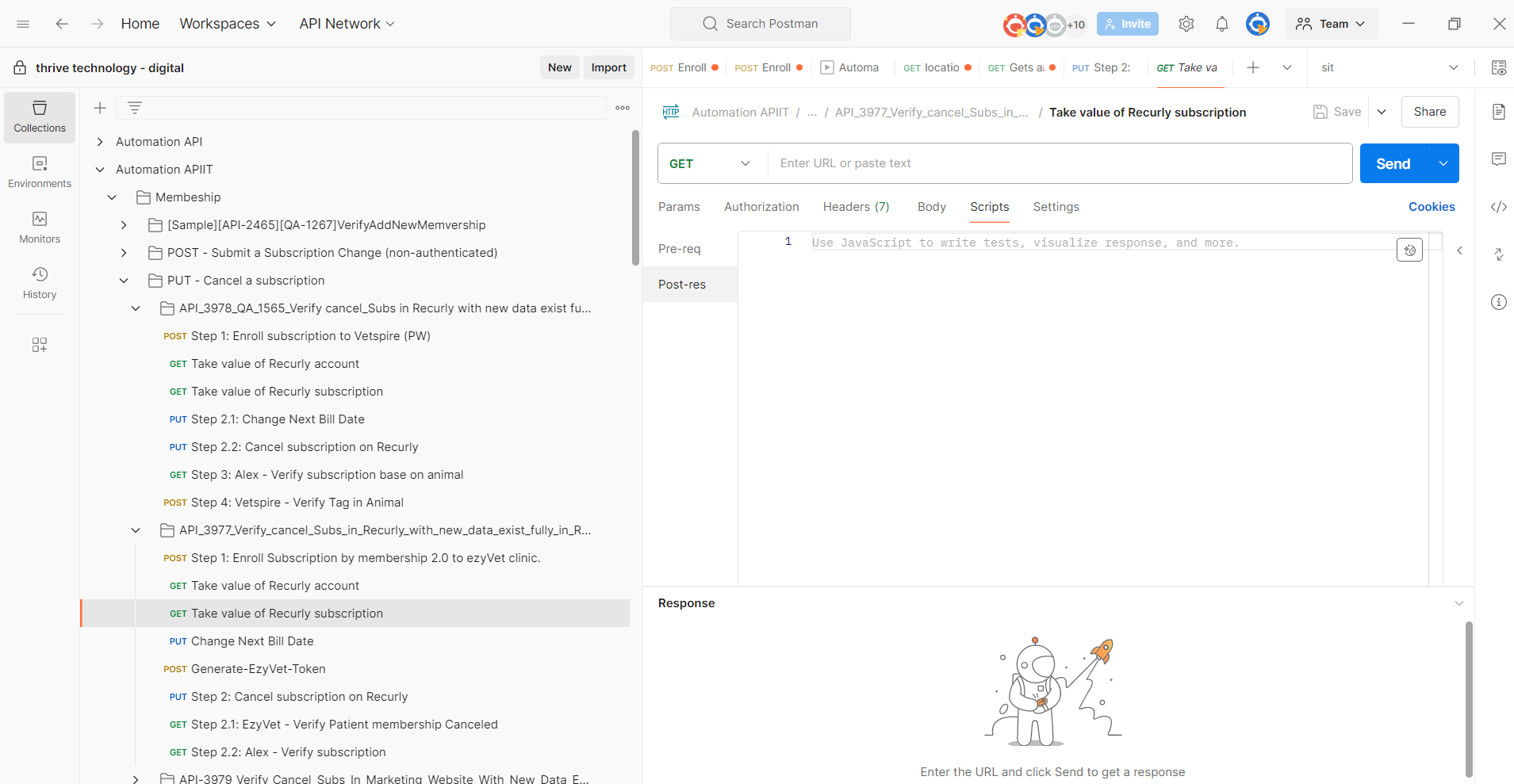Open the code snippet icon
The width and height of the screenshot is (1514, 784).
[1499, 207]
